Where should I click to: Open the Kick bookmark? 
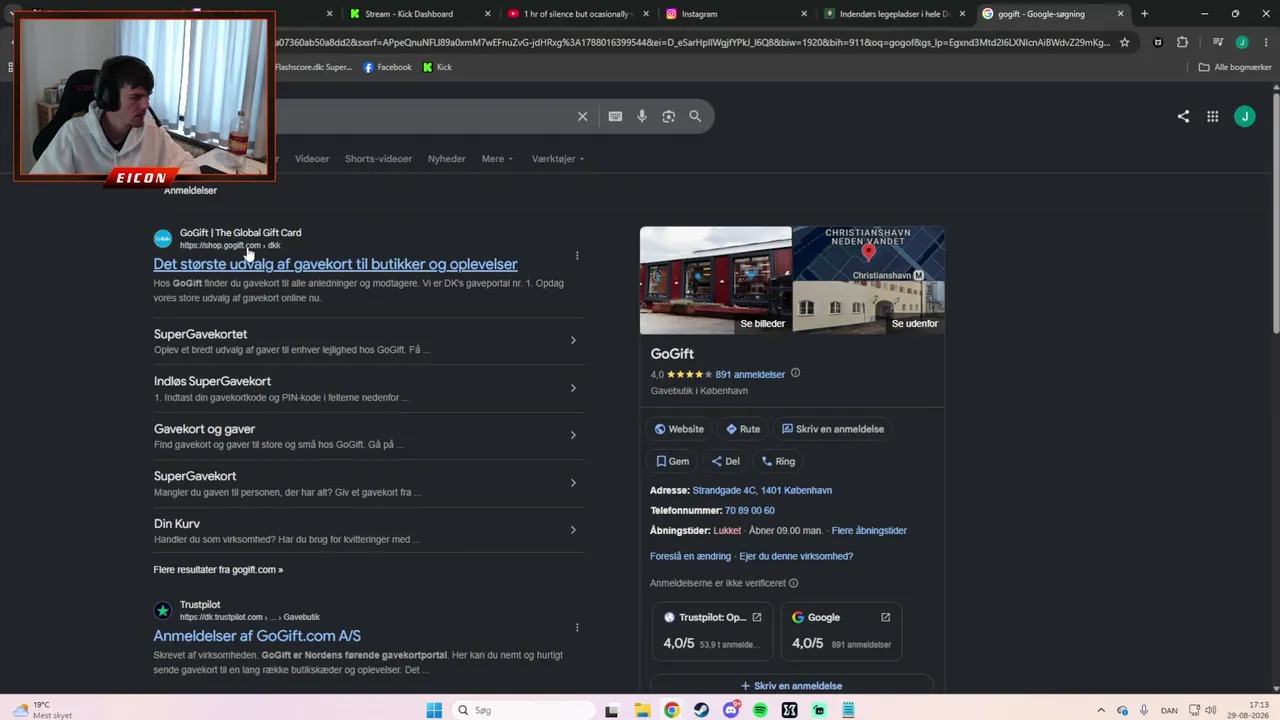437,67
